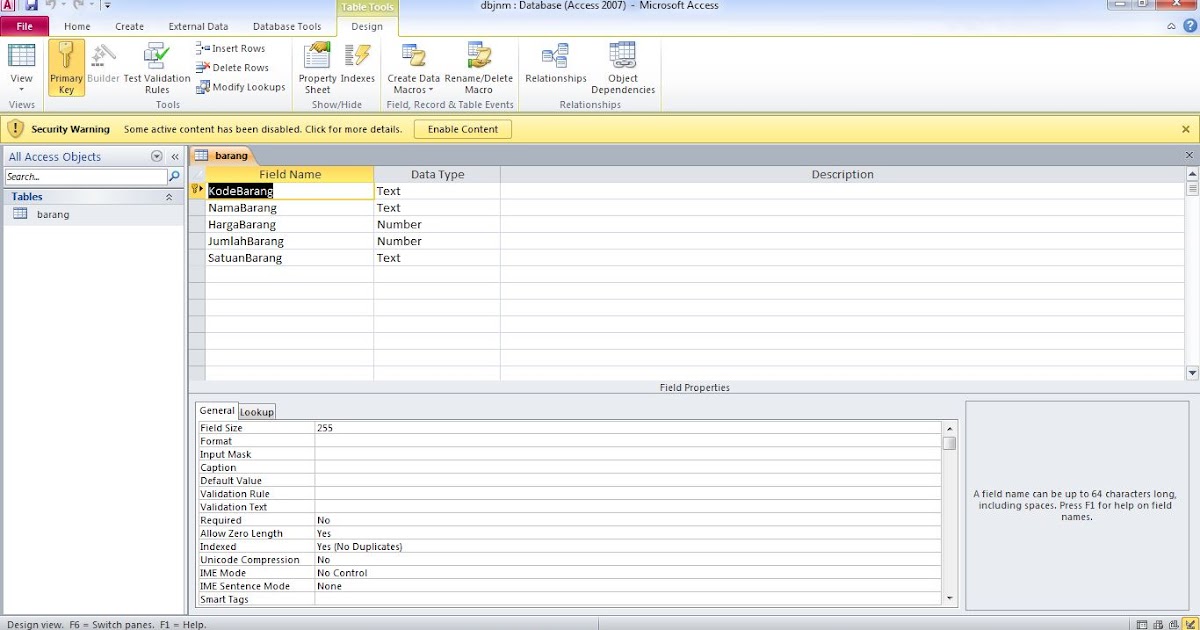Switch to the Lookup properties tab

[x=257, y=411]
